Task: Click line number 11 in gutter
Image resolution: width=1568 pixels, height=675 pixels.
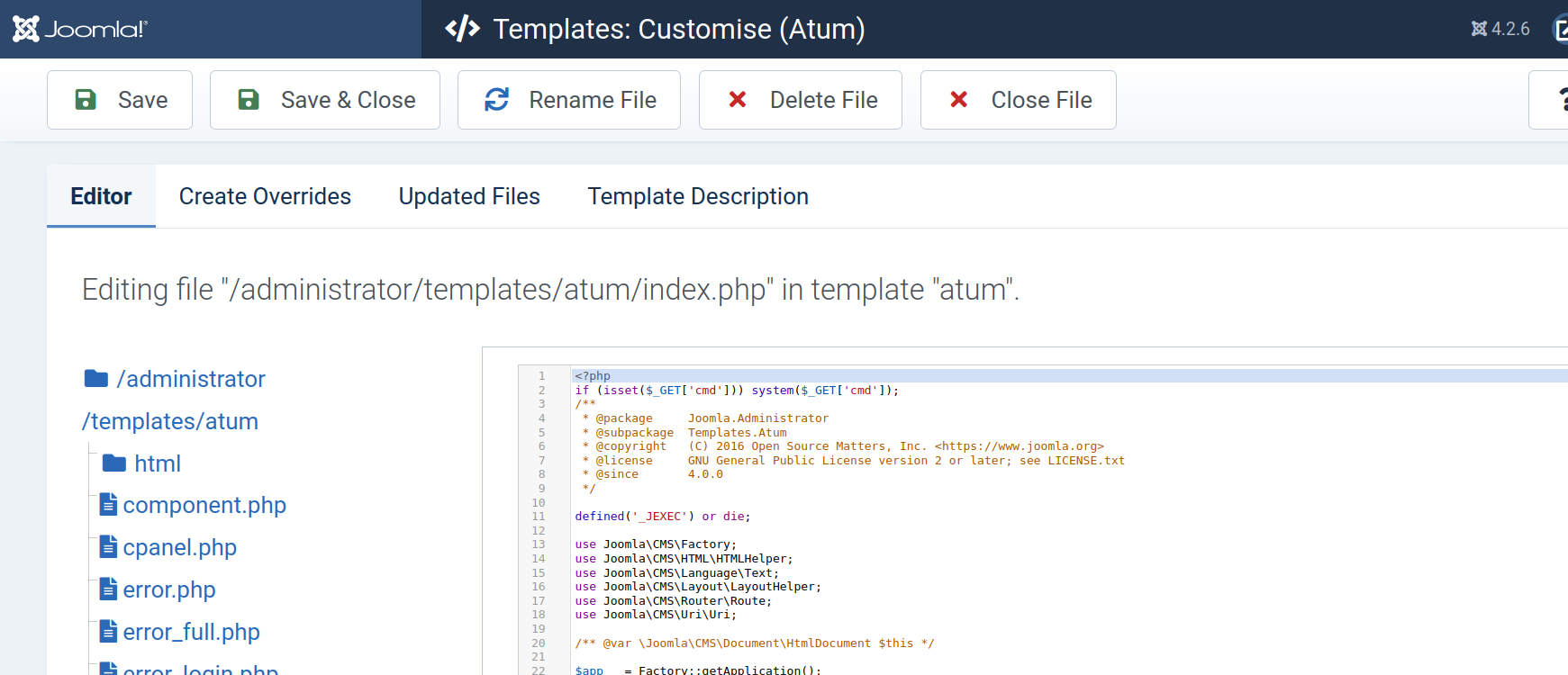Action: [x=539, y=517]
